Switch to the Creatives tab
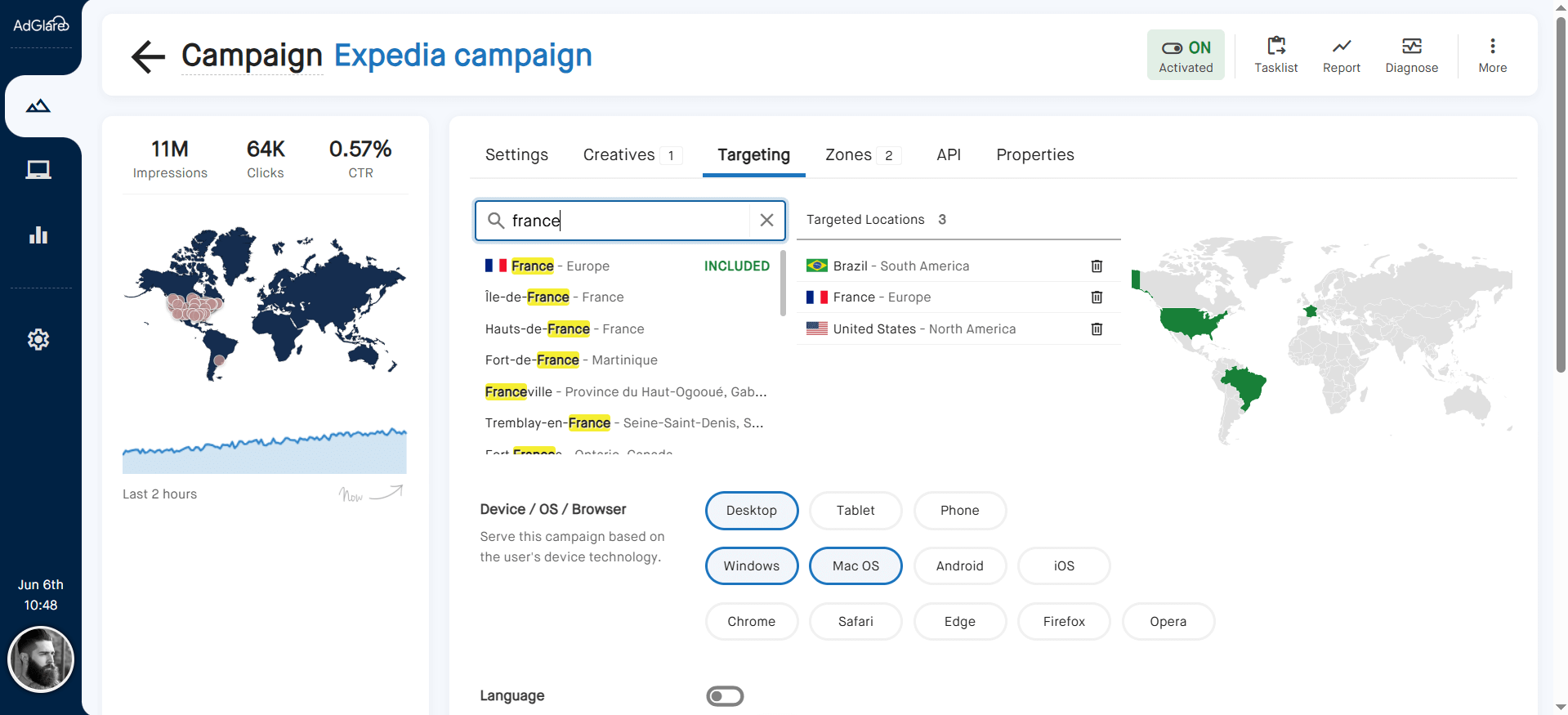 tap(619, 155)
